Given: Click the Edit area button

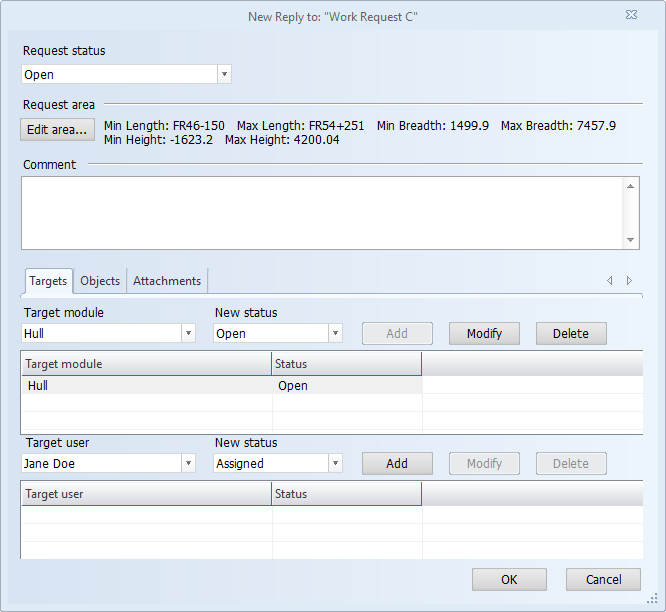Looking at the screenshot, I should [56, 129].
